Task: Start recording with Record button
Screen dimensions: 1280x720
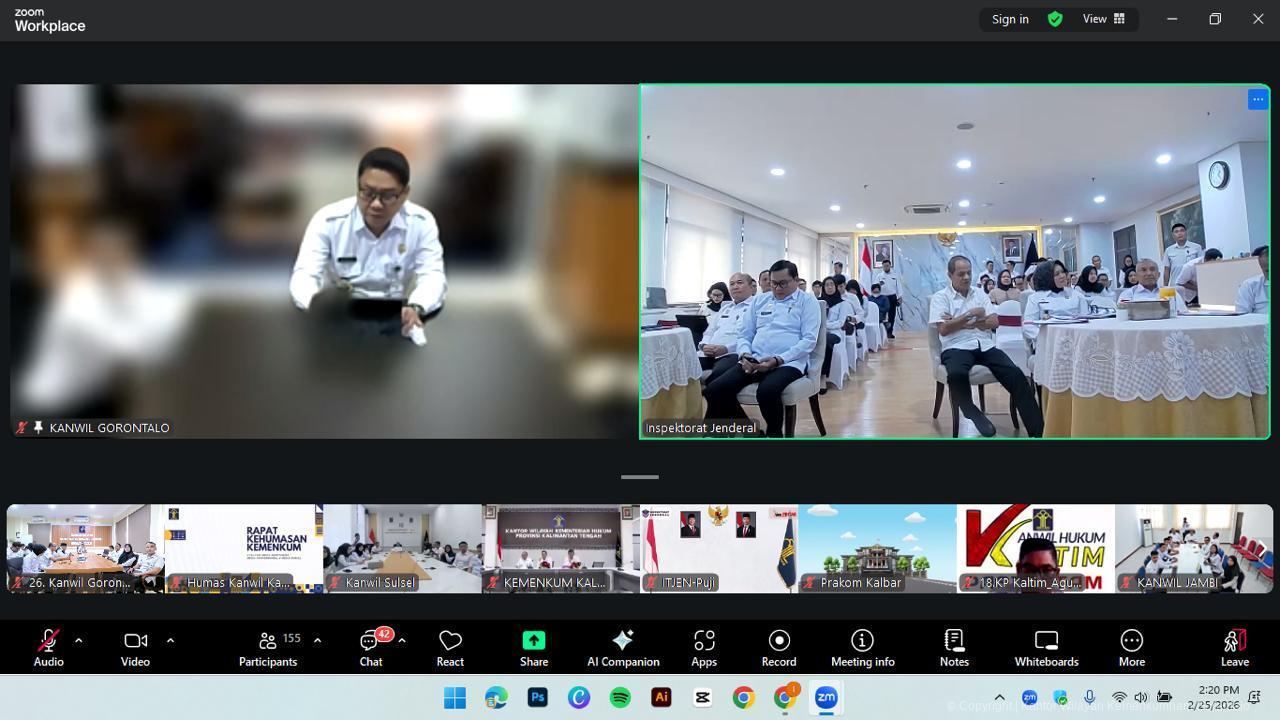Action: coord(779,647)
